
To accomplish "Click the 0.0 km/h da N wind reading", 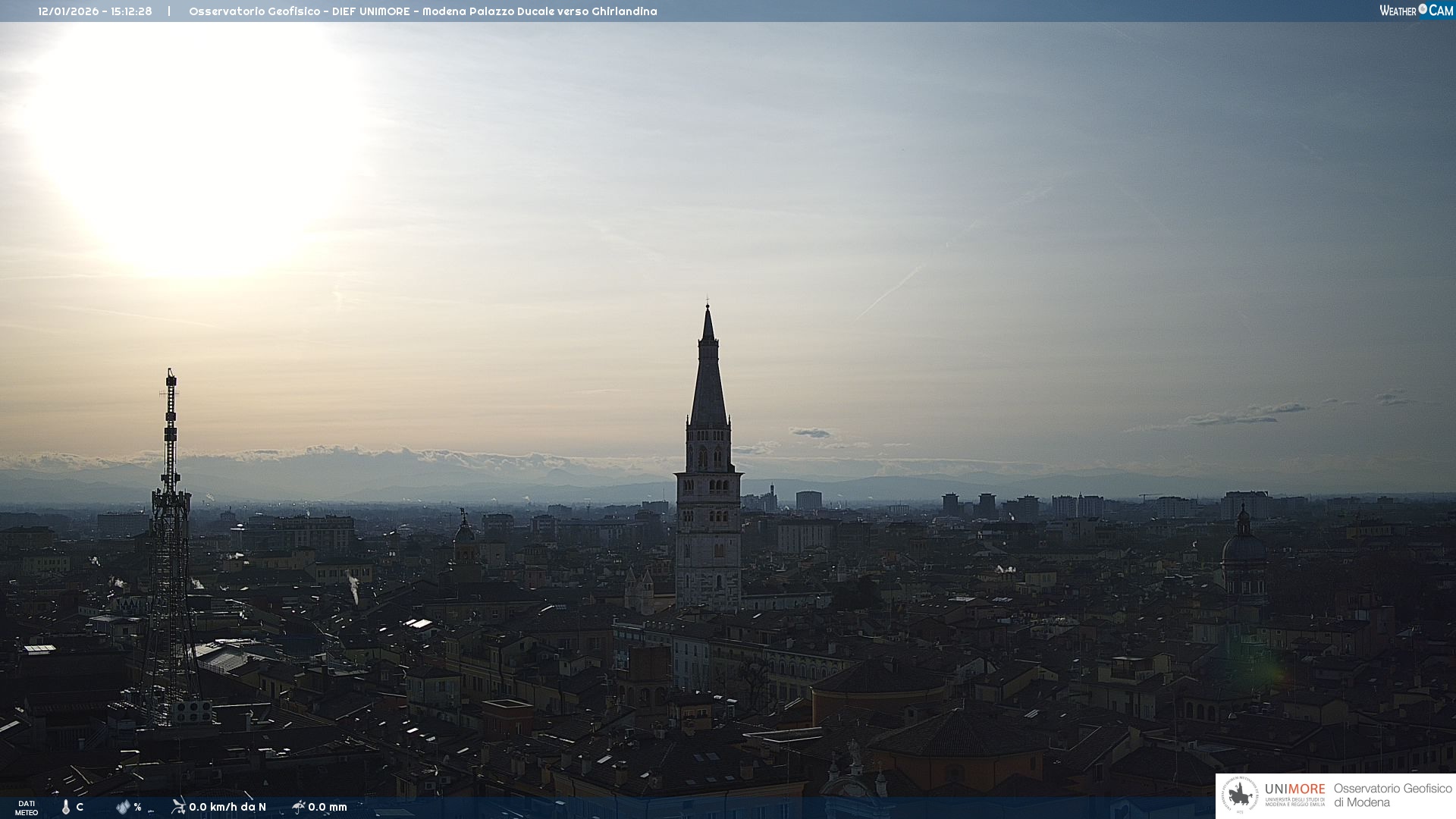I will [227, 807].
